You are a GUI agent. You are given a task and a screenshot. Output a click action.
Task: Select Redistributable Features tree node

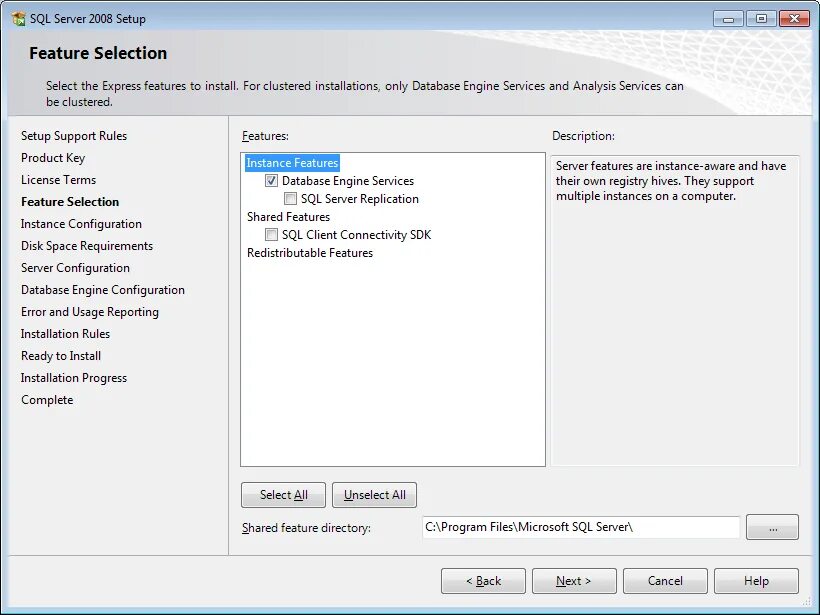click(310, 253)
